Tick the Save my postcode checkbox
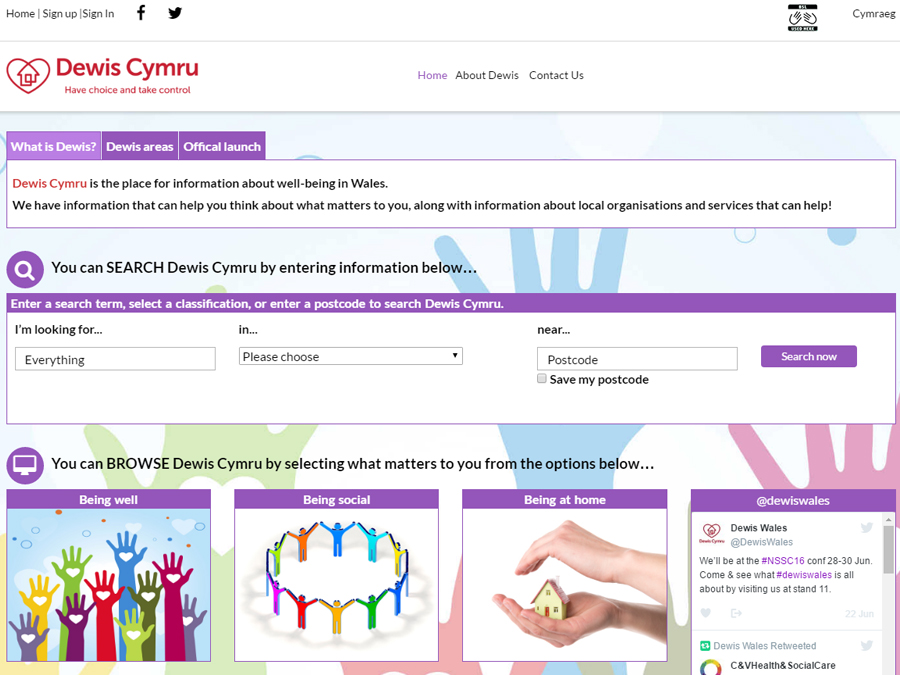 541,378
